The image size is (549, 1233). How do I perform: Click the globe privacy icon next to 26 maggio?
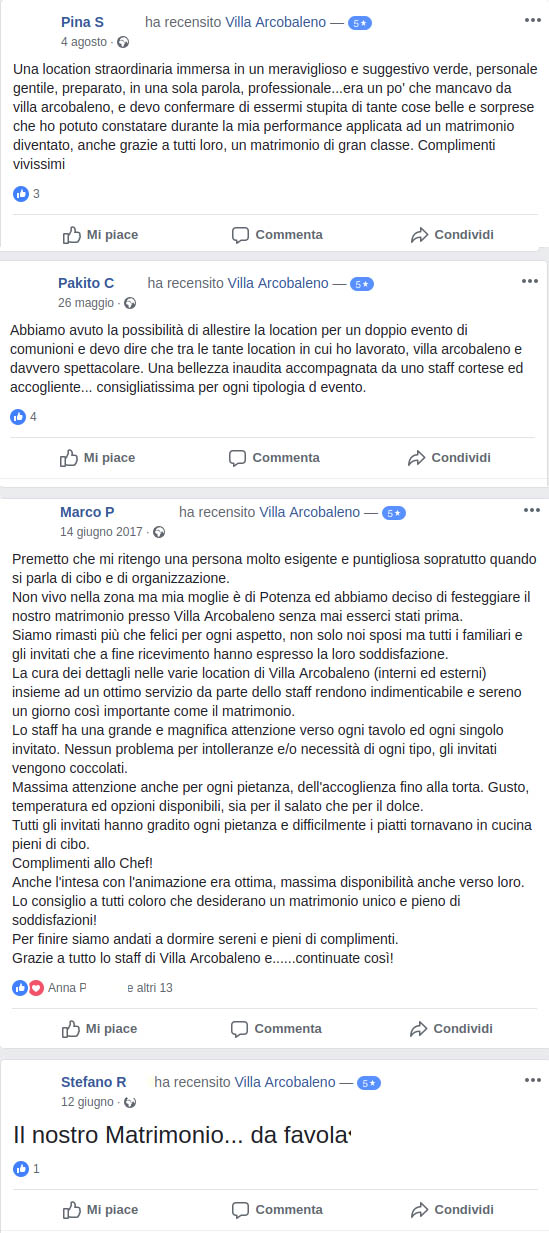129,303
